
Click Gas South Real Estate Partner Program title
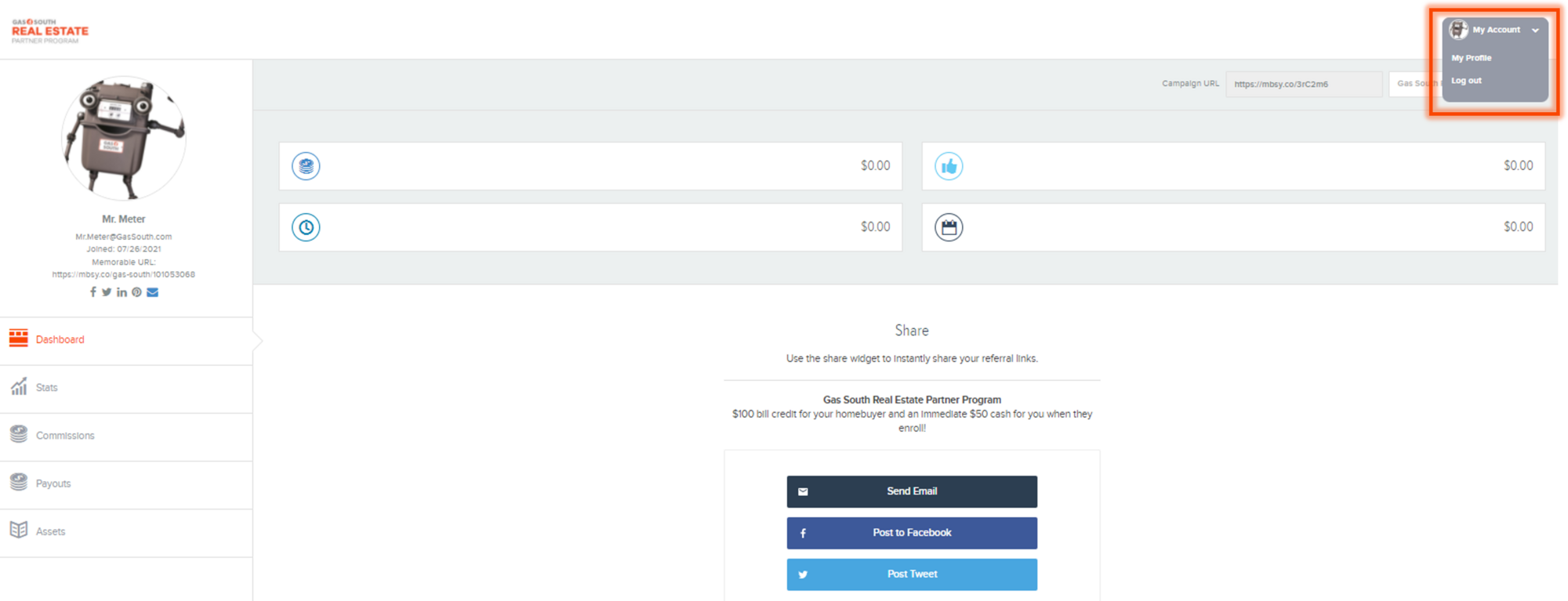tap(912, 400)
